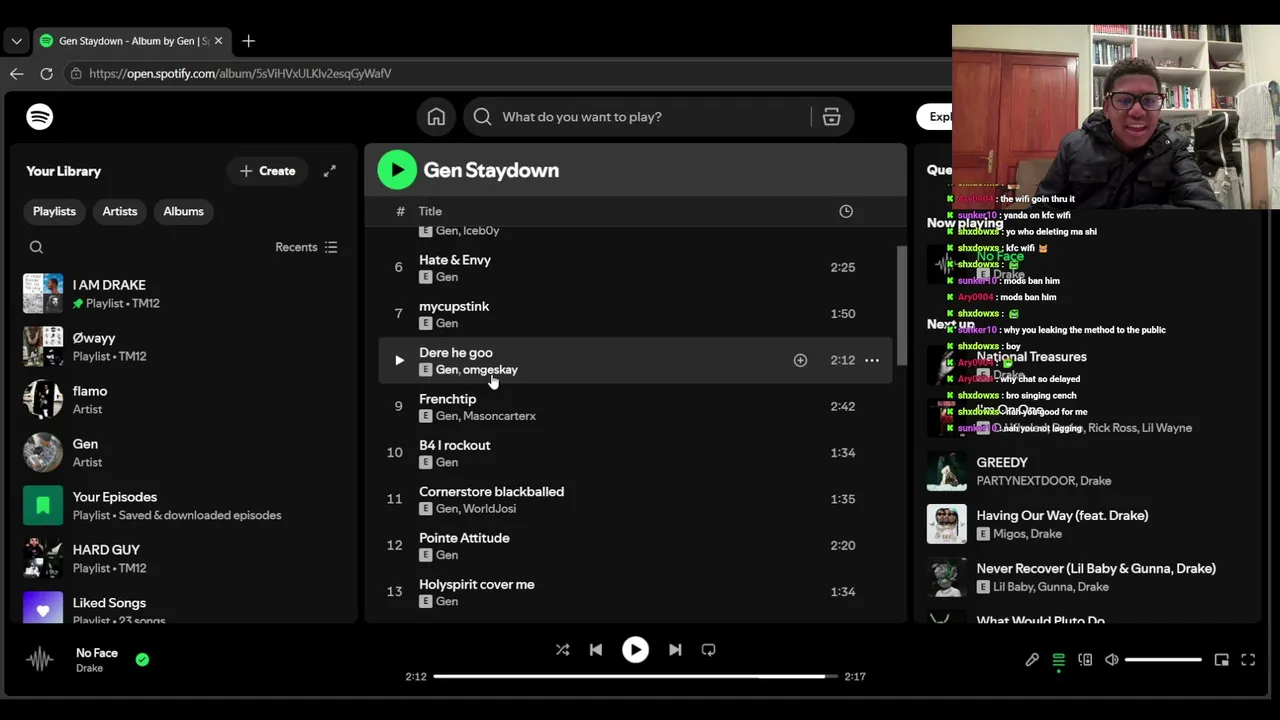Open artist link omgeskay
This screenshot has width=1280, height=720.
490,370
